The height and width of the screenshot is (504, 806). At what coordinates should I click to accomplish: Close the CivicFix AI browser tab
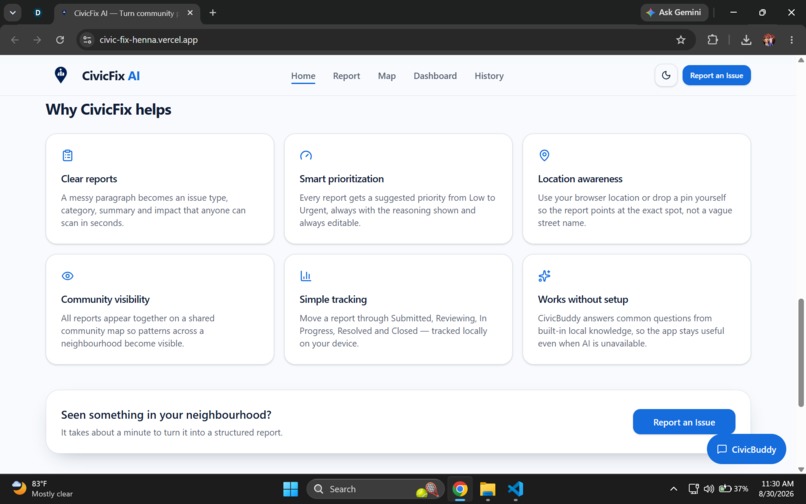[190, 13]
